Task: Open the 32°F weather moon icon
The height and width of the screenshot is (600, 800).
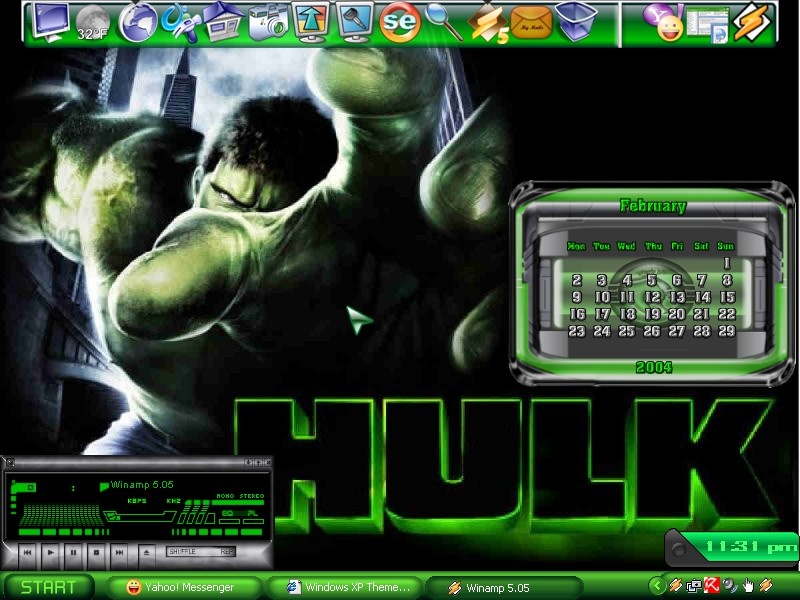Action: click(x=92, y=23)
